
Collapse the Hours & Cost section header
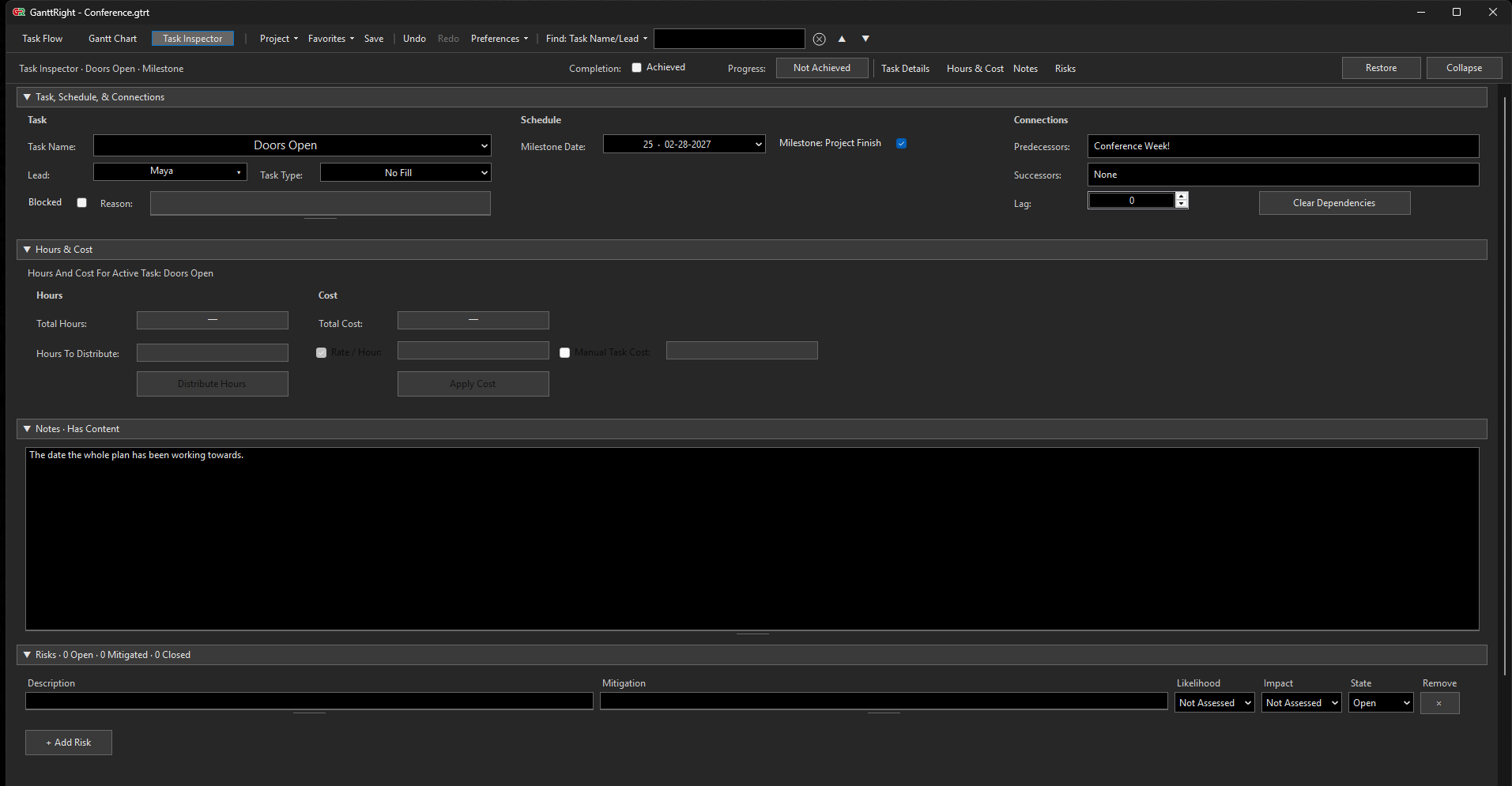click(x=752, y=250)
